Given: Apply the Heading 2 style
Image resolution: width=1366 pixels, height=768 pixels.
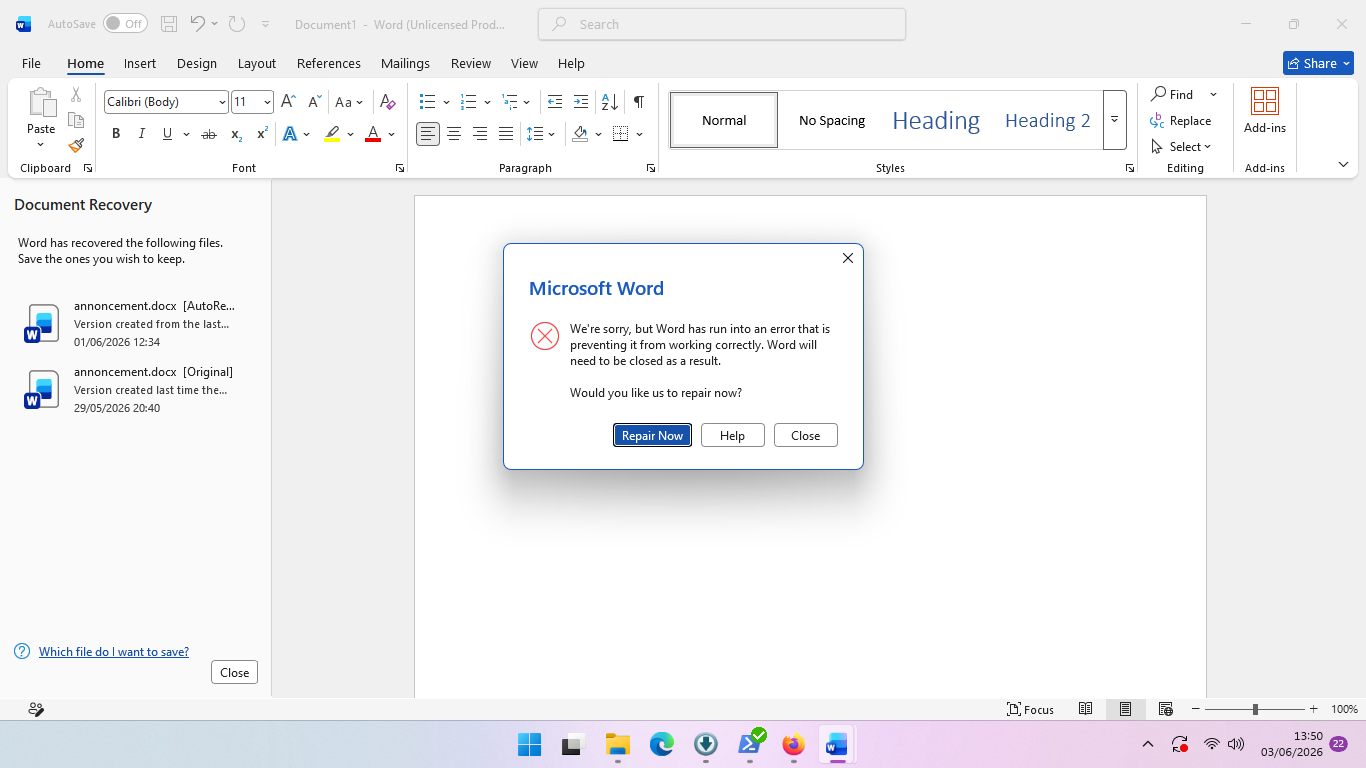Looking at the screenshot, I should coord(1047,120).
